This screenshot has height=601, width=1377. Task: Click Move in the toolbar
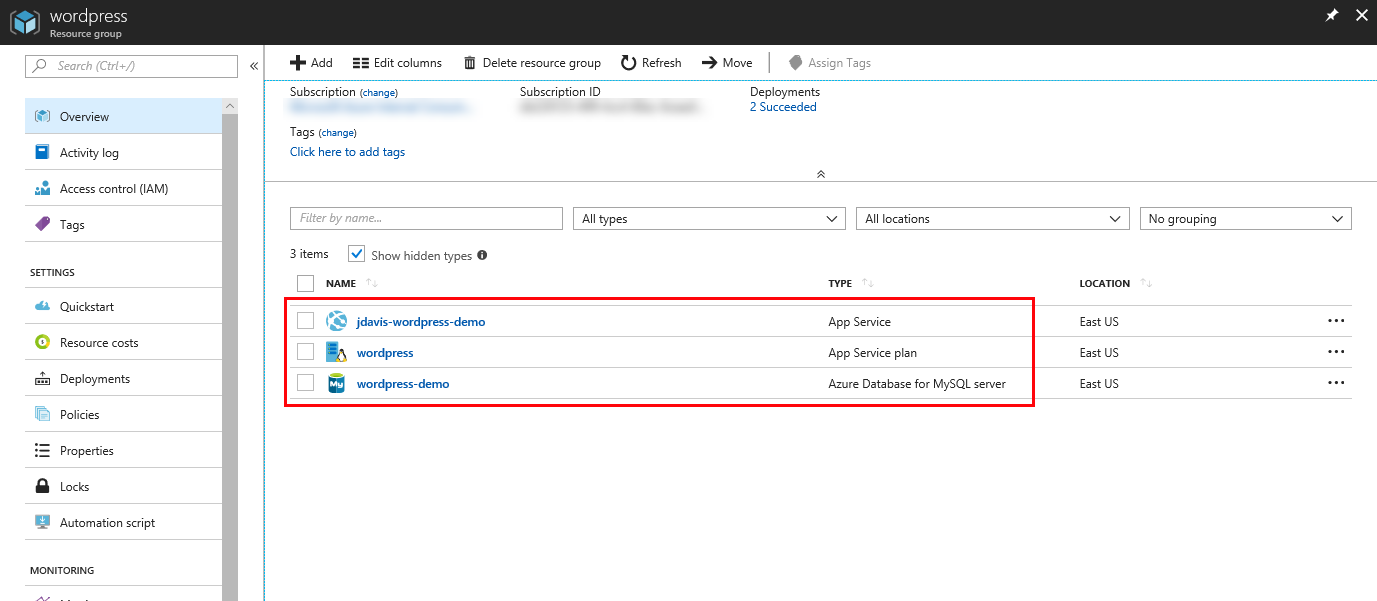click(x=727, y=63)
